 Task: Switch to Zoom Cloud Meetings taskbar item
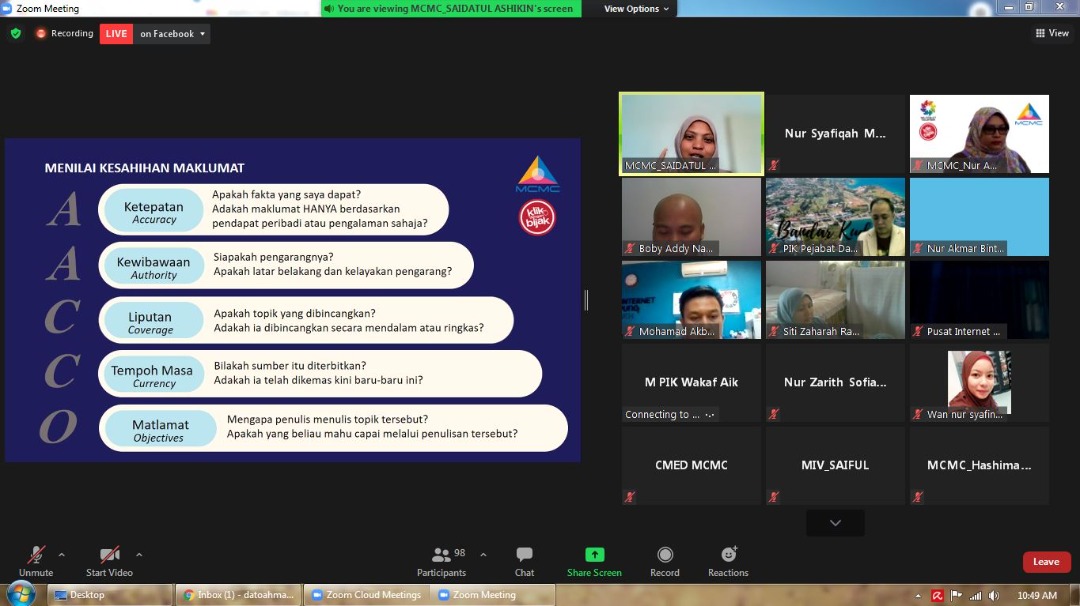366,595
